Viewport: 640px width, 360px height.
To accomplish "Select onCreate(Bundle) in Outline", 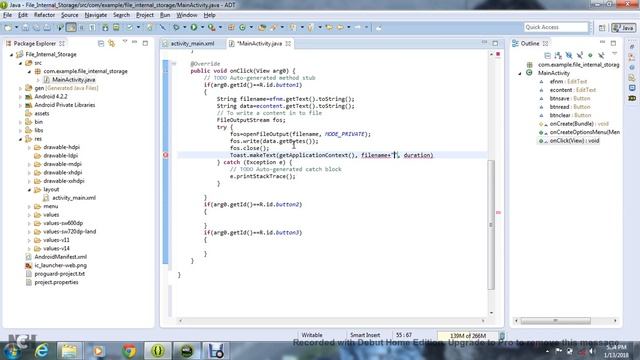I will [579, 124].
